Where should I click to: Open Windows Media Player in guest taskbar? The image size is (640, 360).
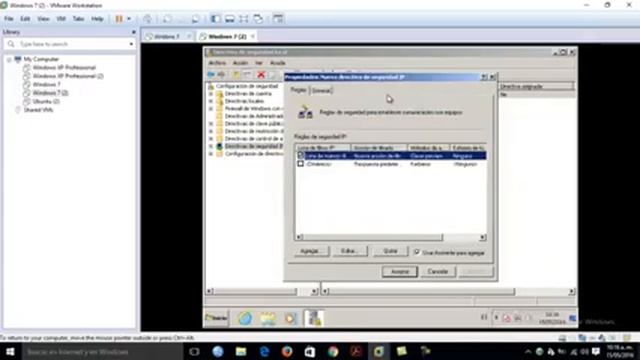pyautogui.click(x=291, y=318)
